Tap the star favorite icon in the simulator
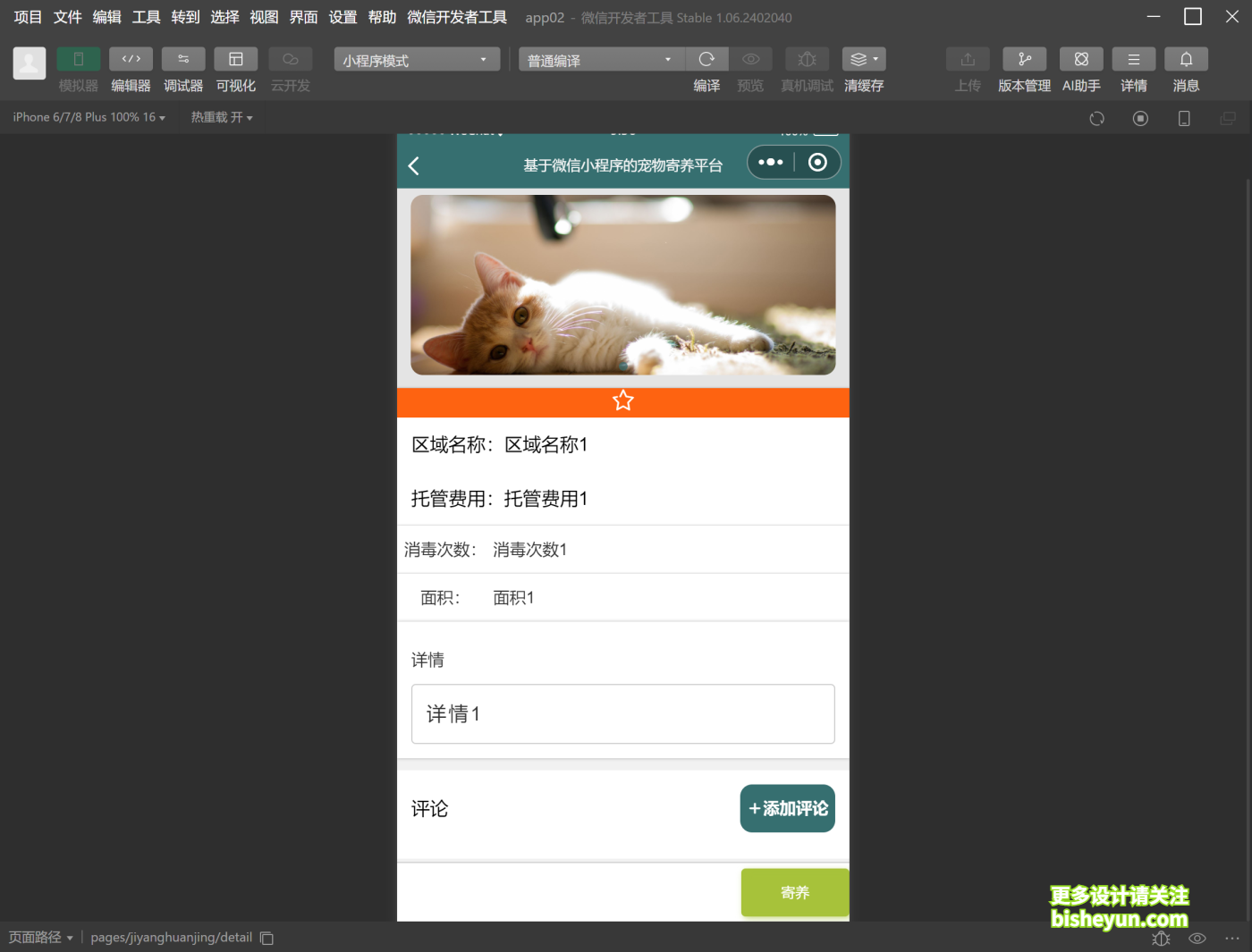 pyautogui.click(x=622, y=400)
